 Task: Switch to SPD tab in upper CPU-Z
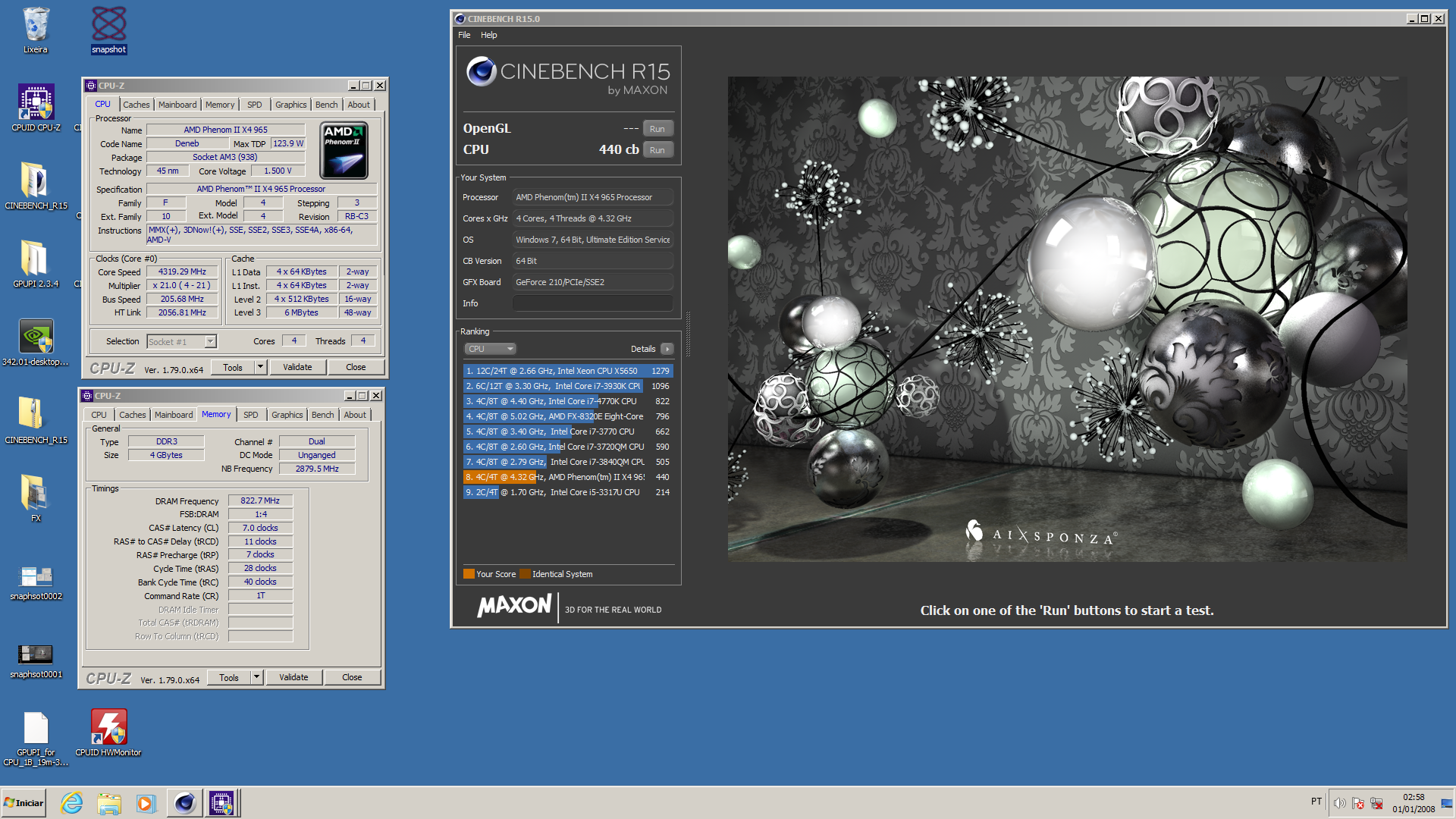(255, 105)
